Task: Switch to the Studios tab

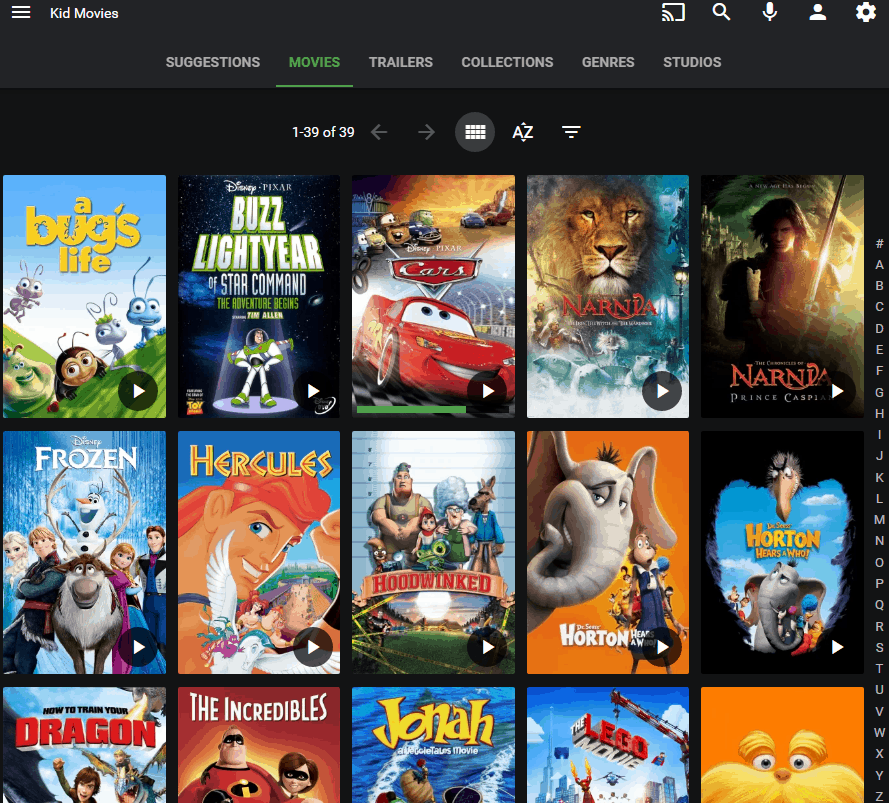Action: [692, 62]
